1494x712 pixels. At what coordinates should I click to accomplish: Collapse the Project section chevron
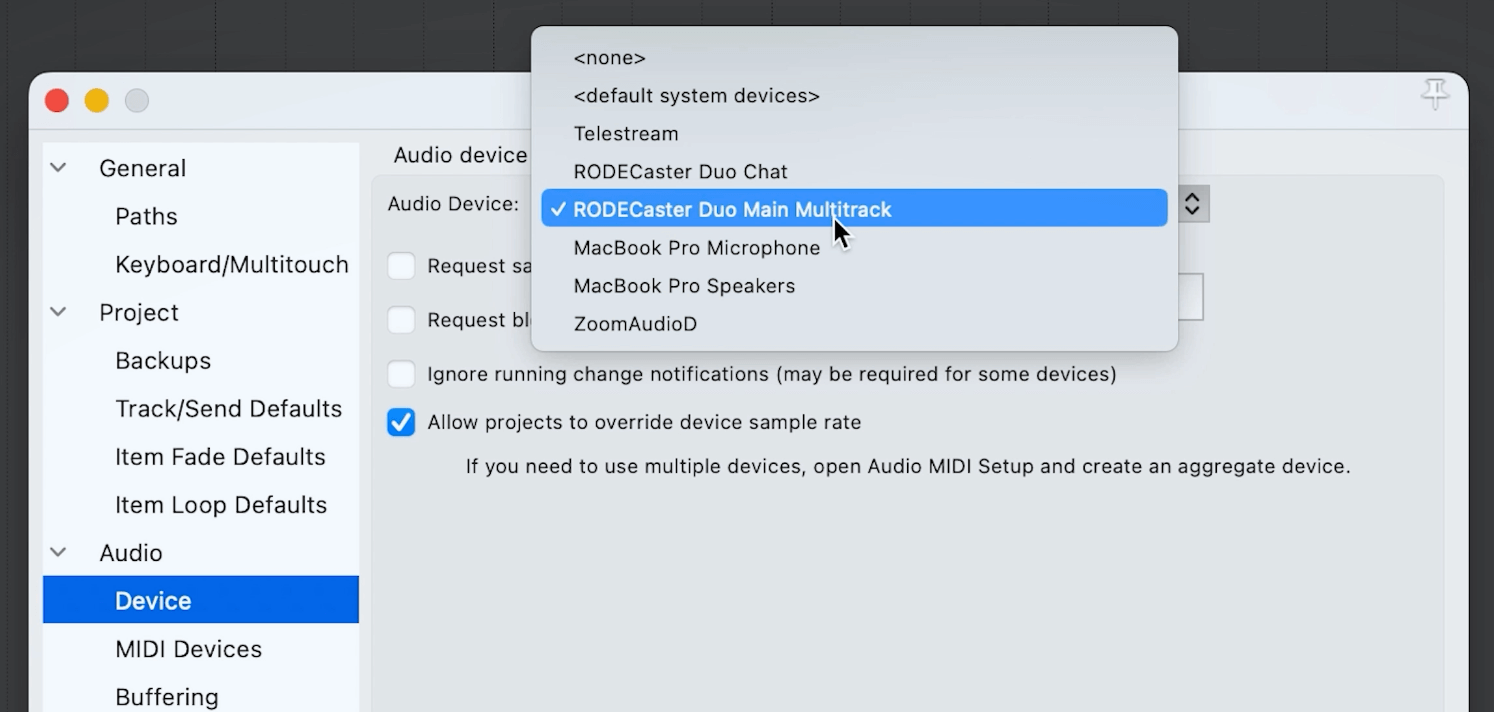[59, 312]
